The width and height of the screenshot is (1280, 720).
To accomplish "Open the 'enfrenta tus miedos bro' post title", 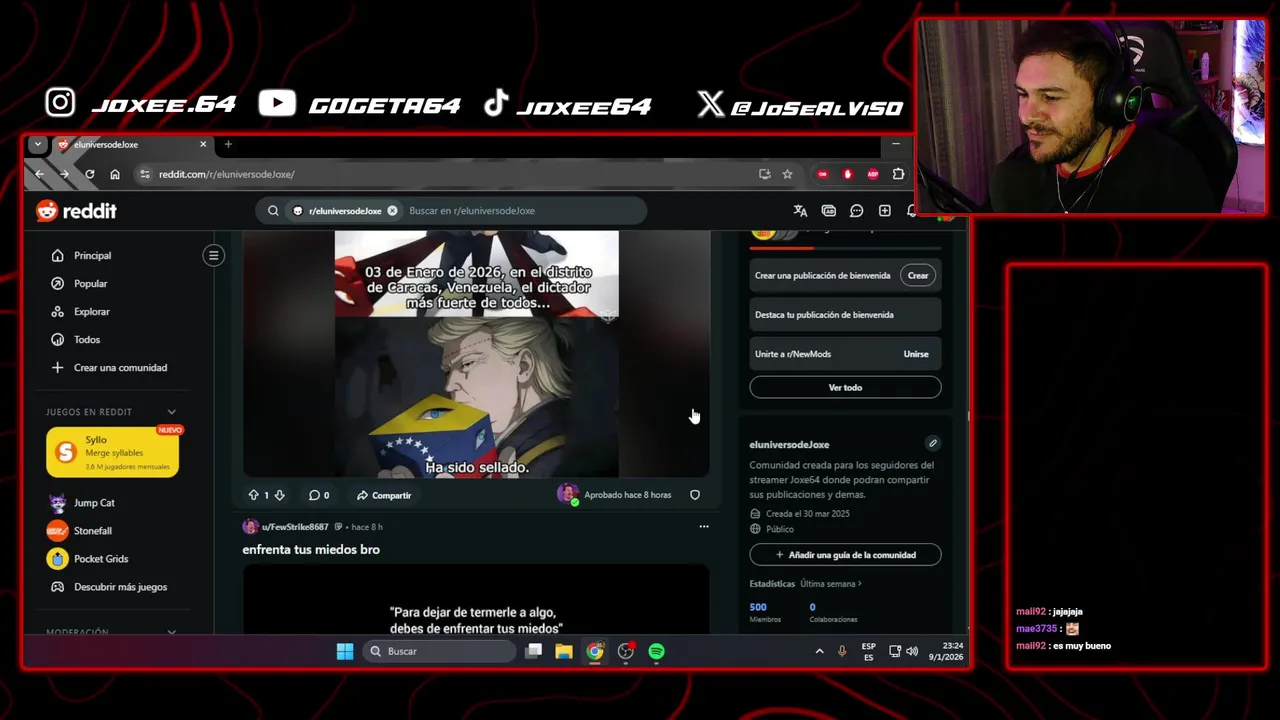I will coord(311,549).
